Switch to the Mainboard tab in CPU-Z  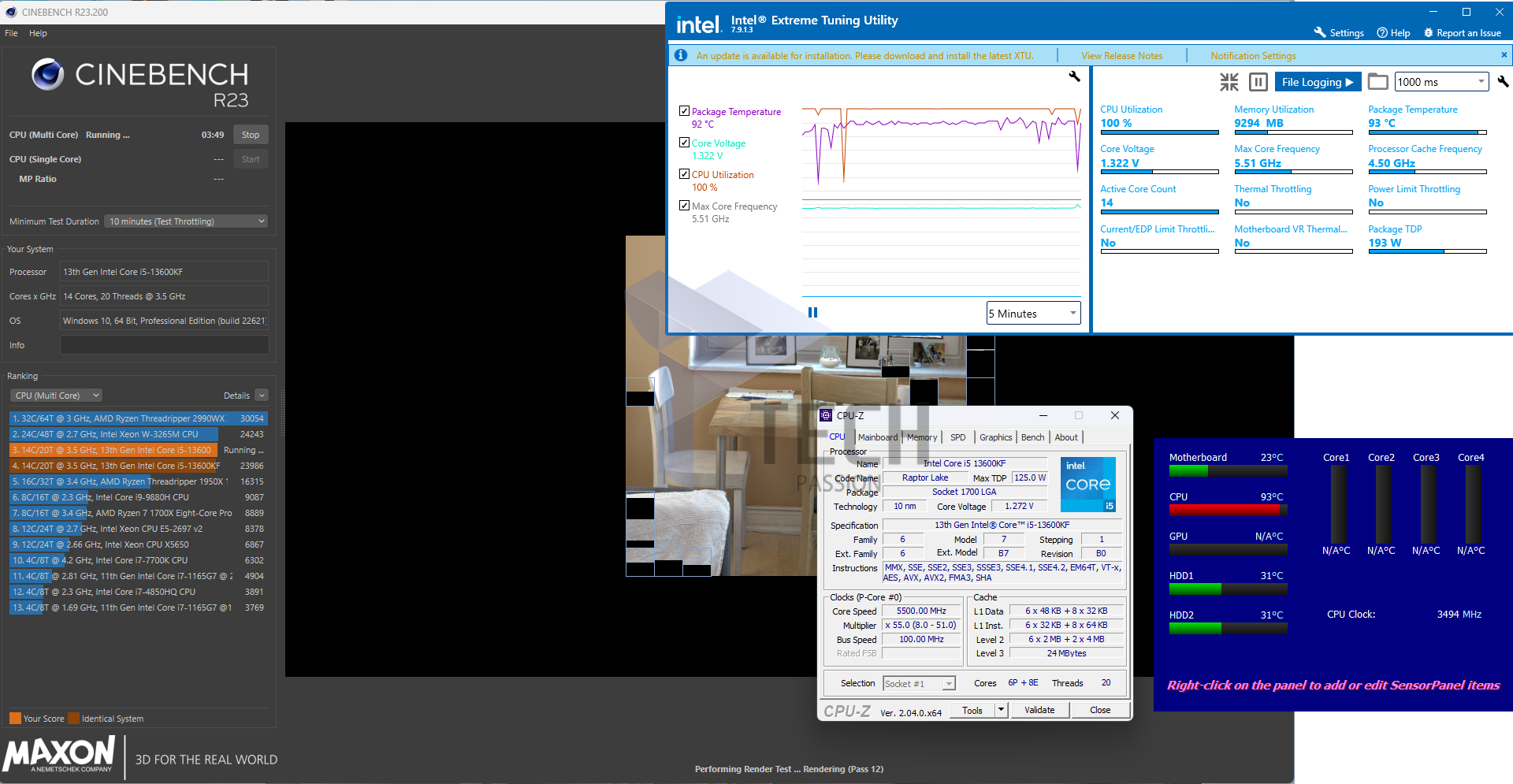coord(877,437)
